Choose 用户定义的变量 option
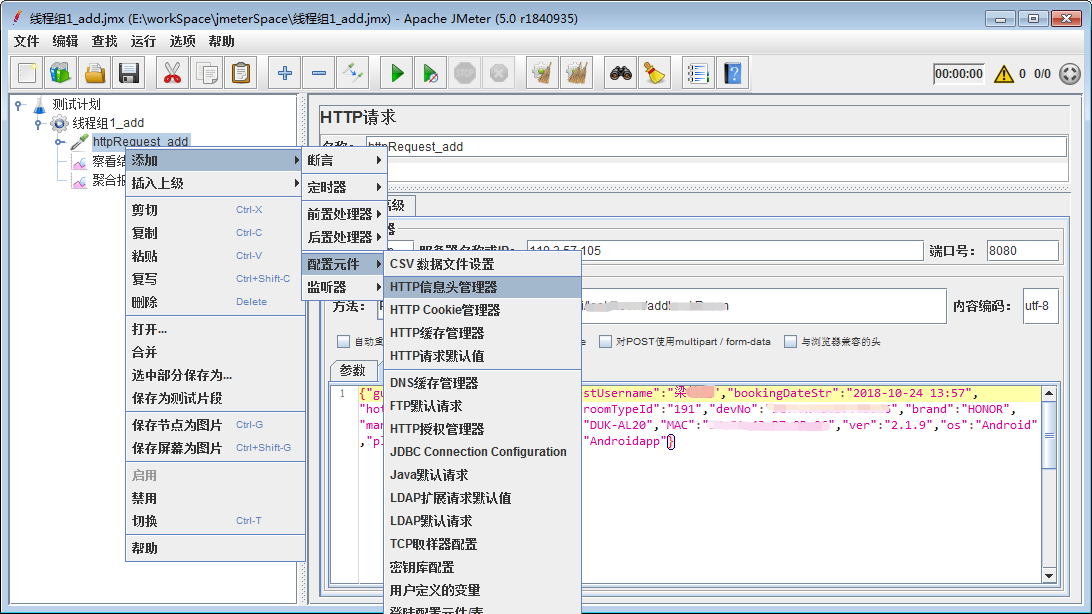 point(483,590)
